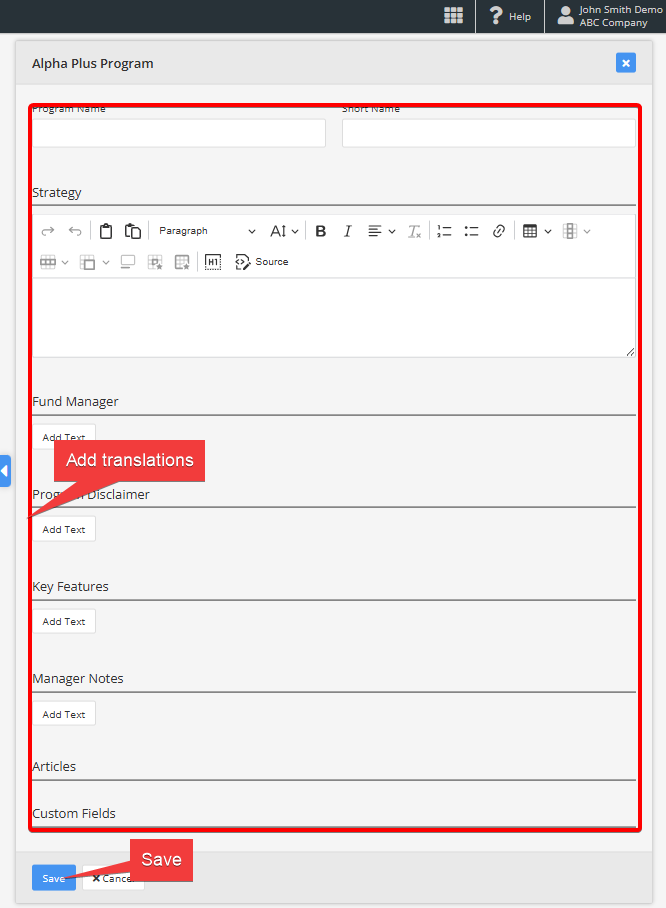666x908 pixels.
Task: Click Add Text under Key Features
Action: coord(64,622)
